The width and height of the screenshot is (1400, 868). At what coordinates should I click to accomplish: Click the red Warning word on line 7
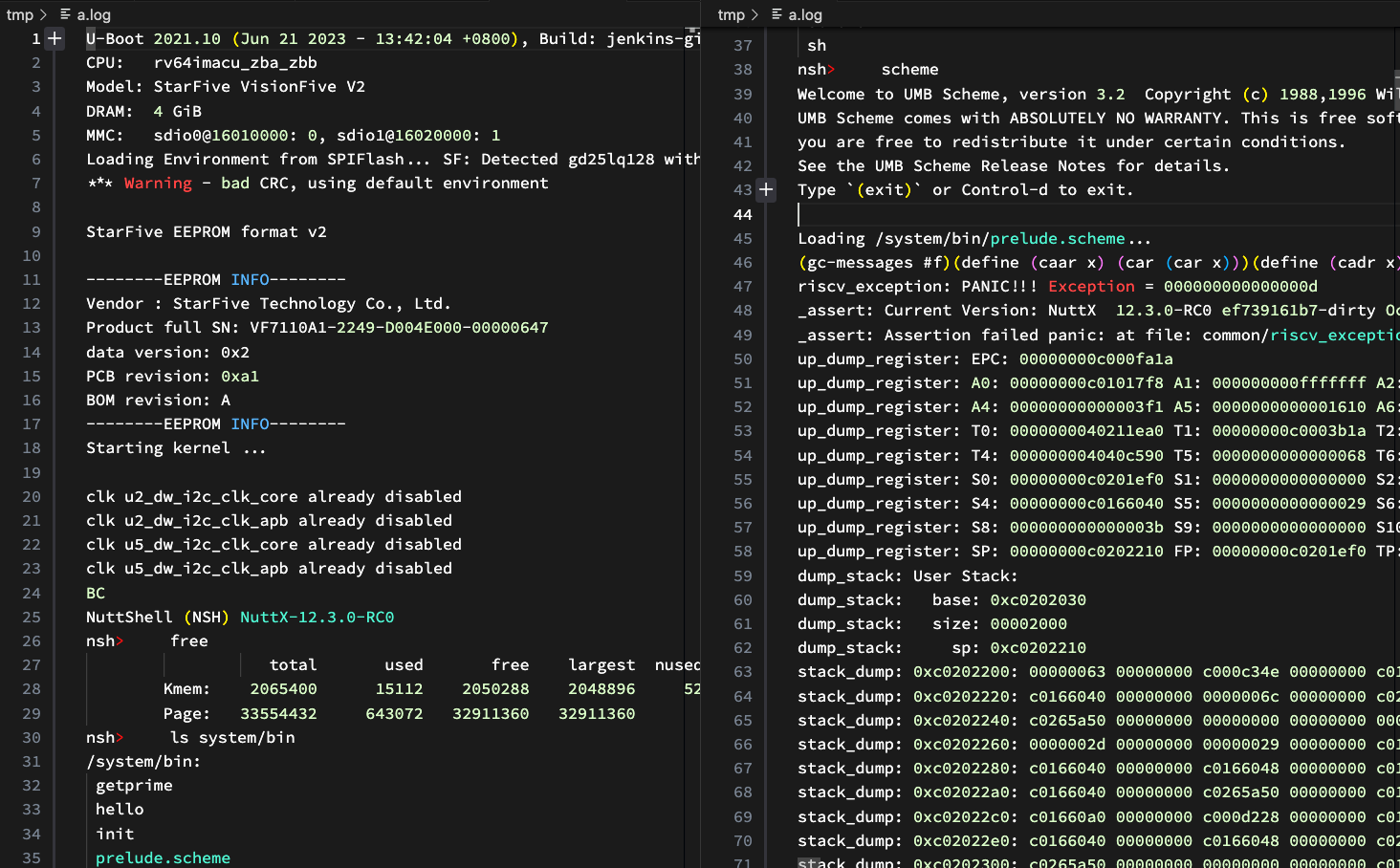click(158, 184)
